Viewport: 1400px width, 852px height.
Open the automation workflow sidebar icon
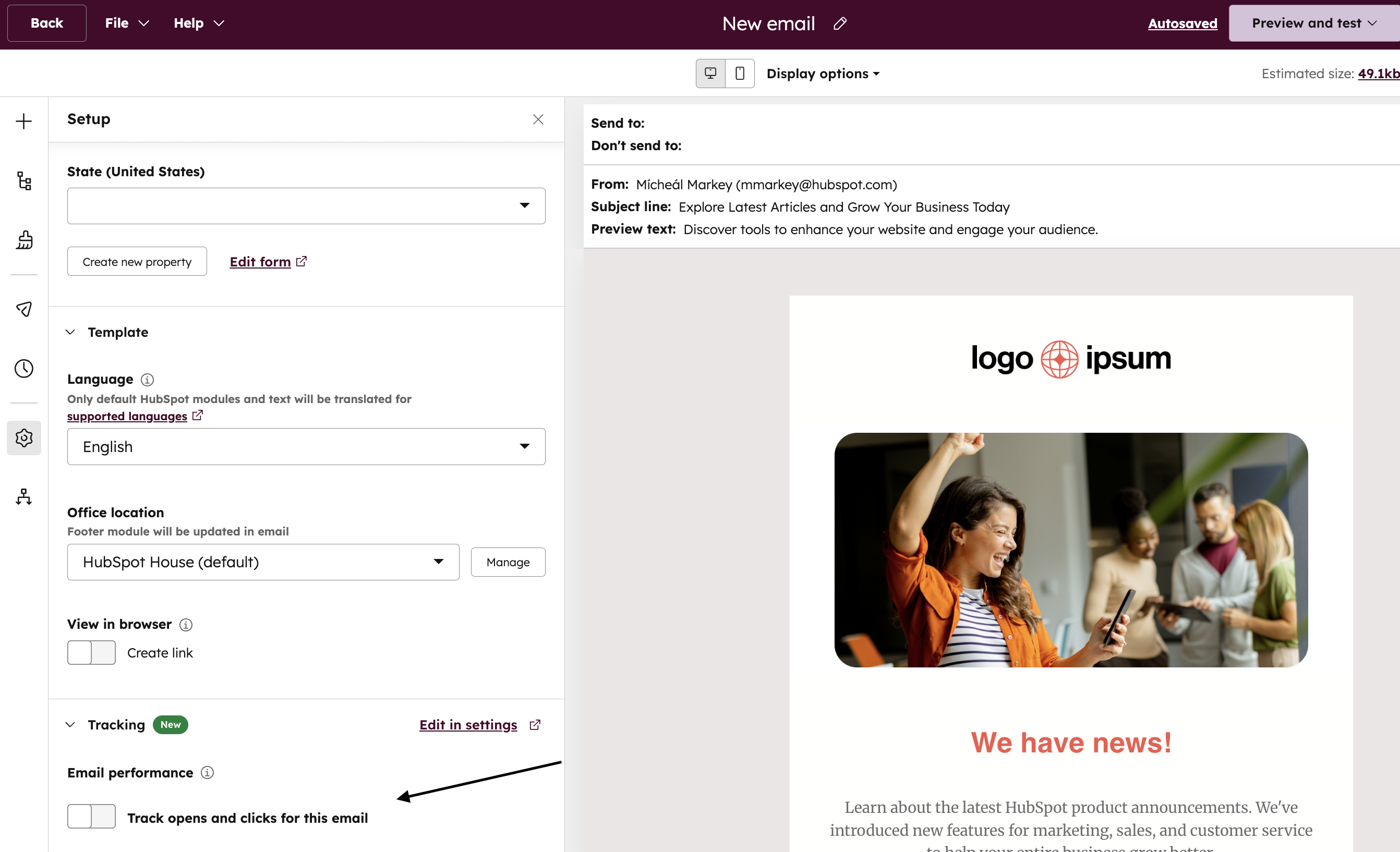pyautogui.click(x=24, y=496)
